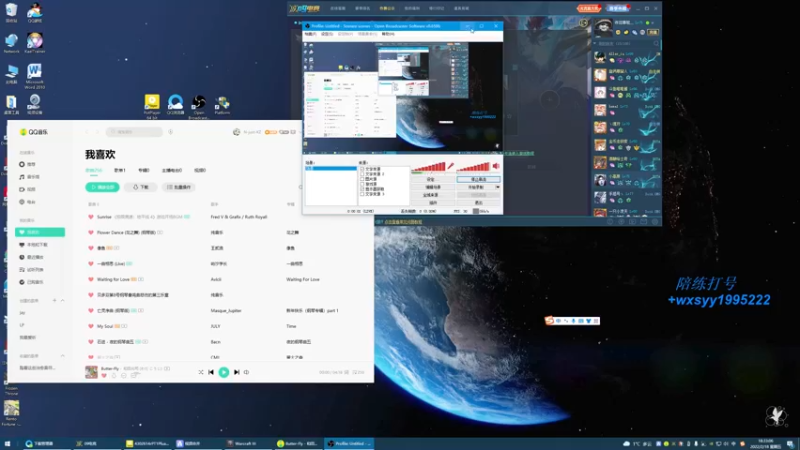The width and height of the screenshot is (800, 450).
Task: Select the highlighted green favorites sidebar item
Action: click(x=40, y=232)
